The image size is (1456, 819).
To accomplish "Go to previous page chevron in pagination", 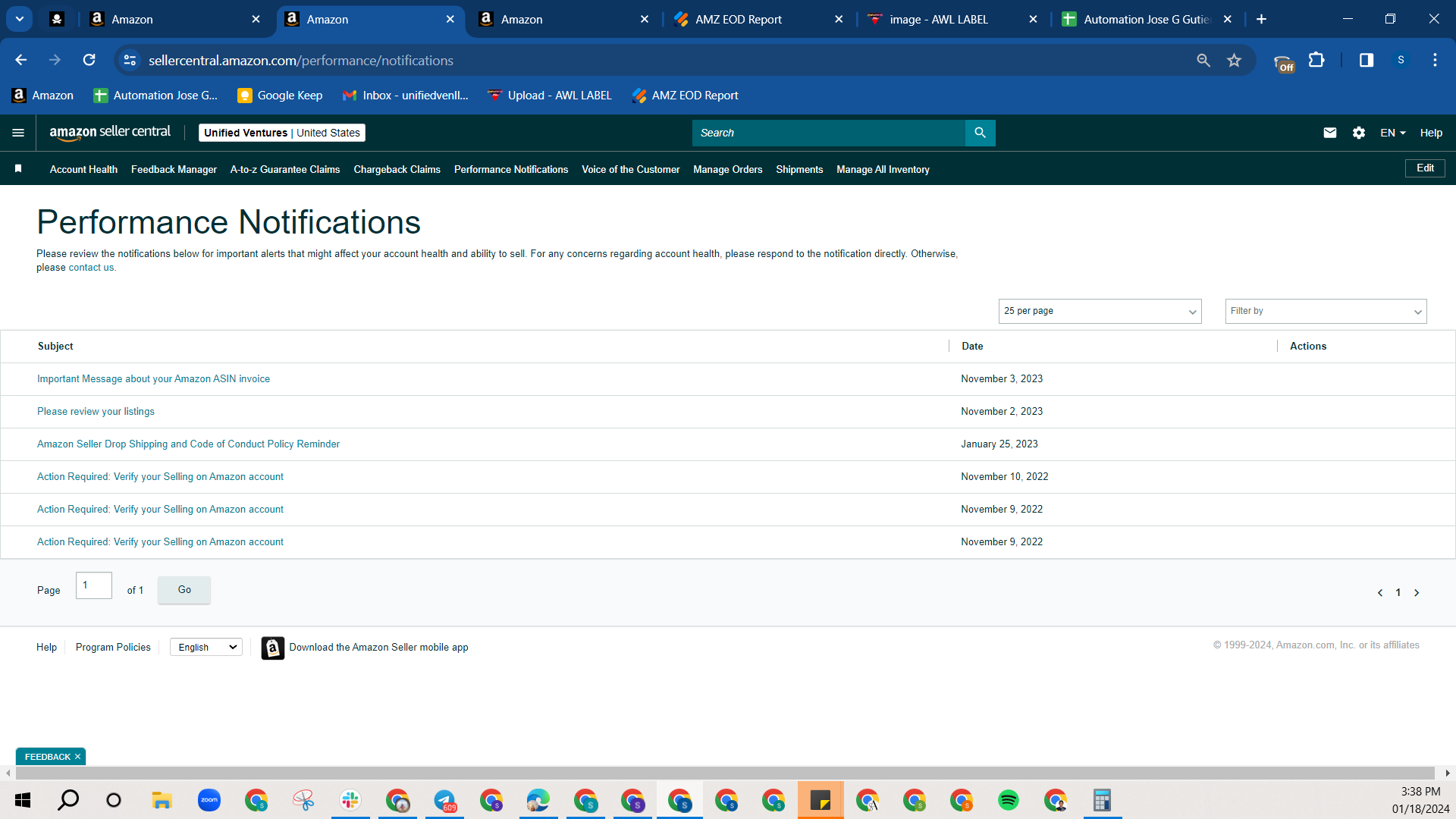I will [x=1380, y=593].
